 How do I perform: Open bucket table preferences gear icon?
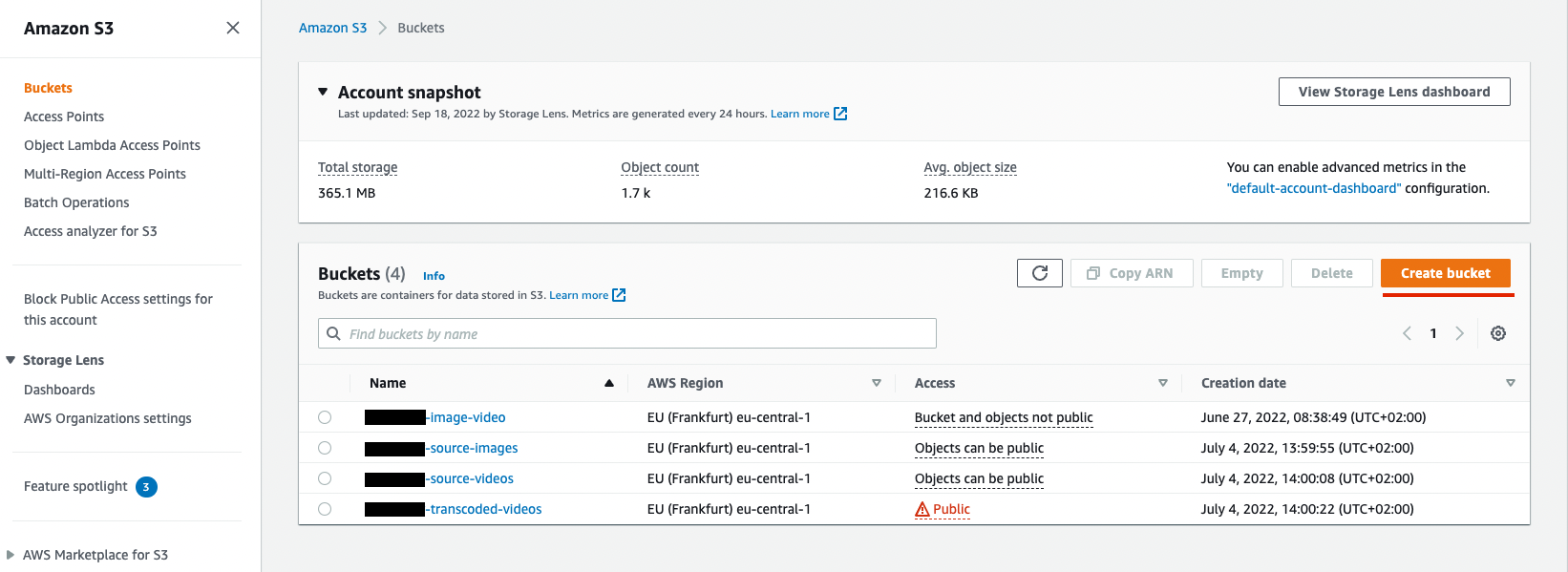pos(1497,333)
